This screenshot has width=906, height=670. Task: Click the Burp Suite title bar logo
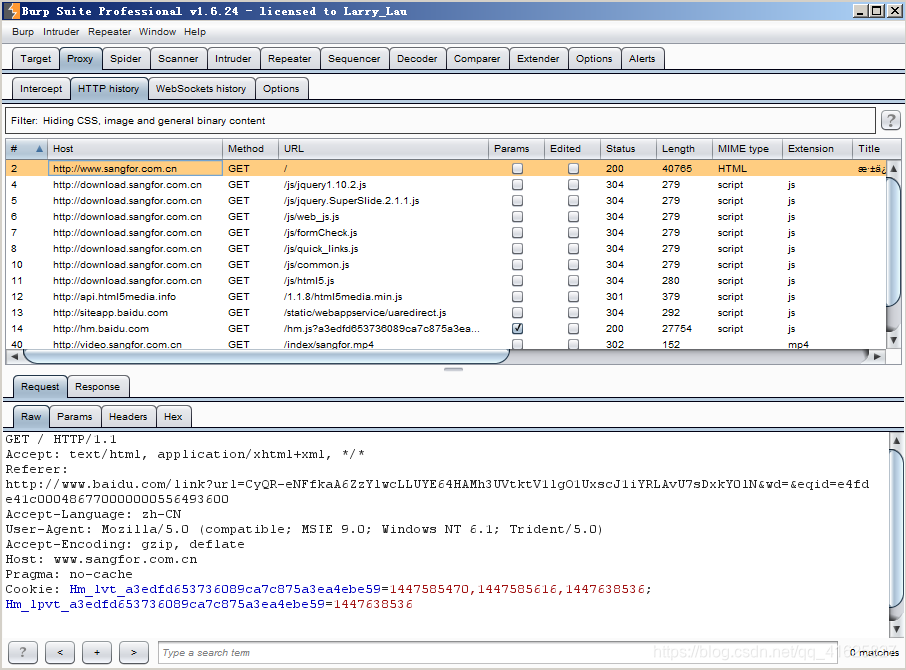click(13, 10)
